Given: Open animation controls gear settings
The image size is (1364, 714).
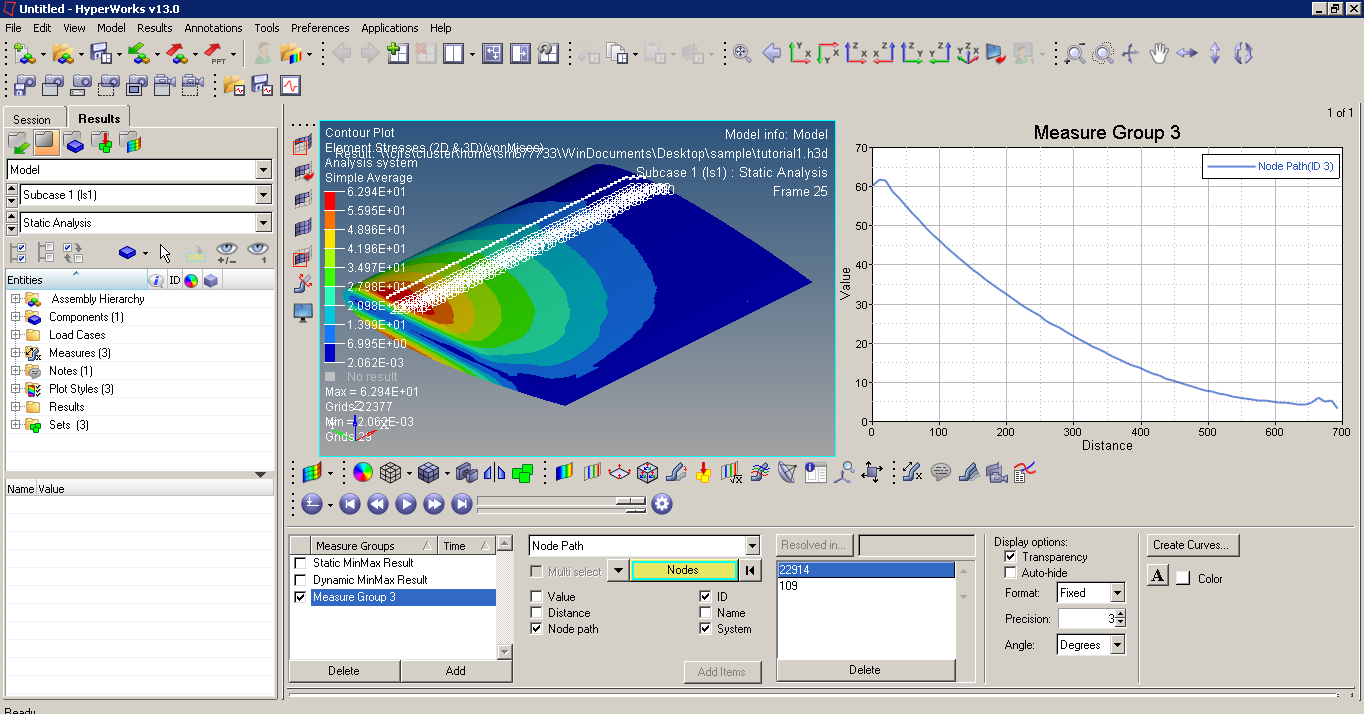Looking at the screenshot, I should point(661,504).
